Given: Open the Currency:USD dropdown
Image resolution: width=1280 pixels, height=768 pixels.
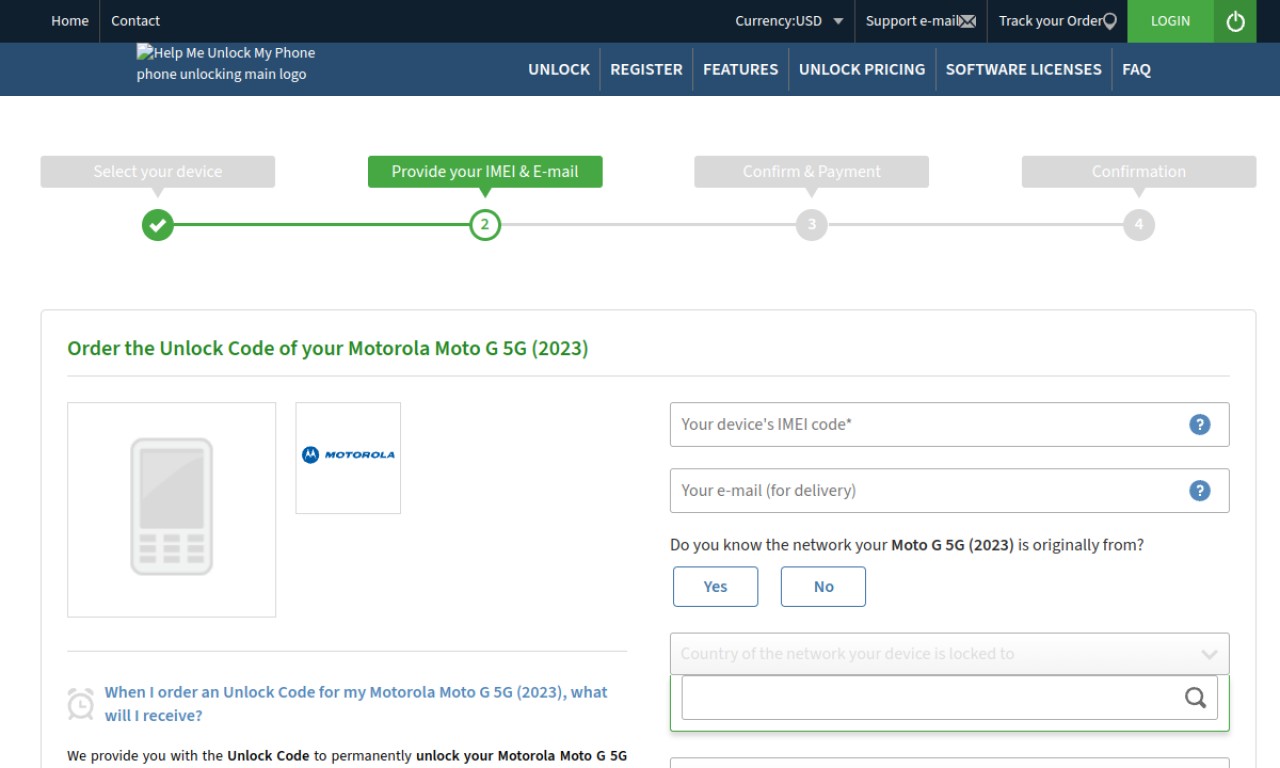Looking at the screenshot, I should [x=789, y=21].
